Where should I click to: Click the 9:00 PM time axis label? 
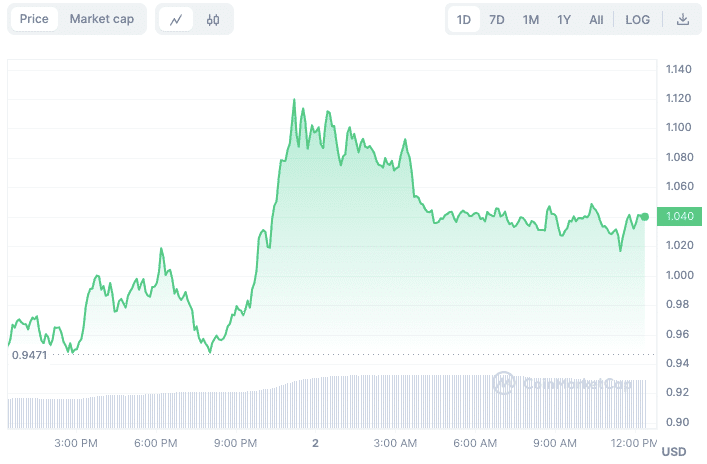coord(235,443)
